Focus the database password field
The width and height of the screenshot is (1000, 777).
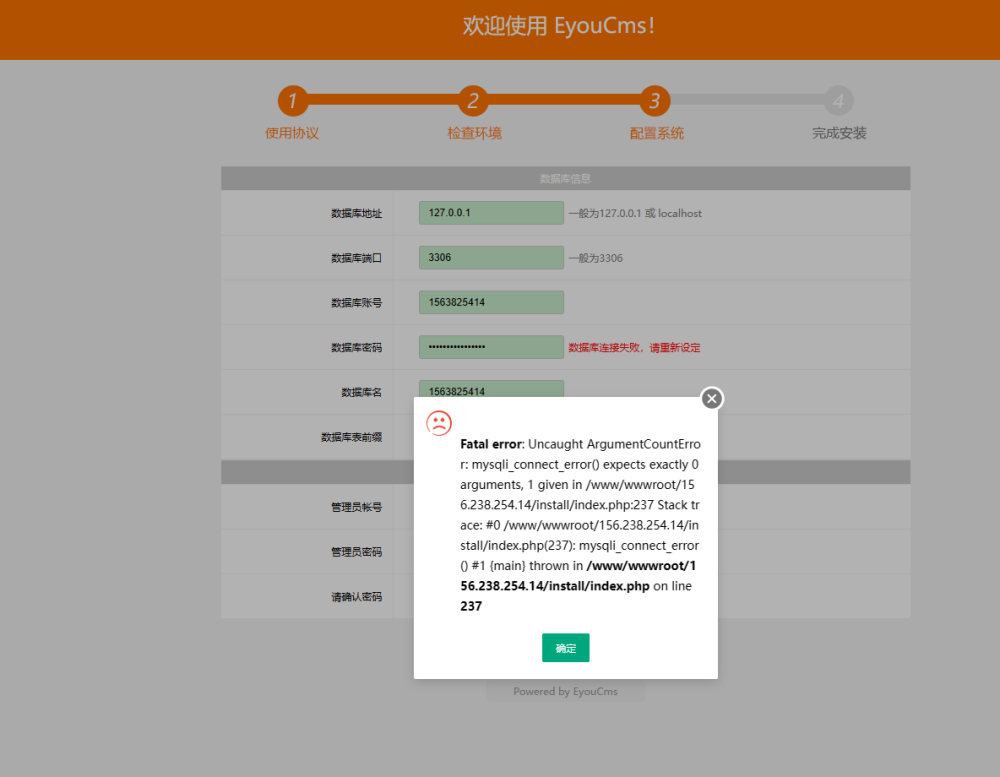tap(491, 347)
